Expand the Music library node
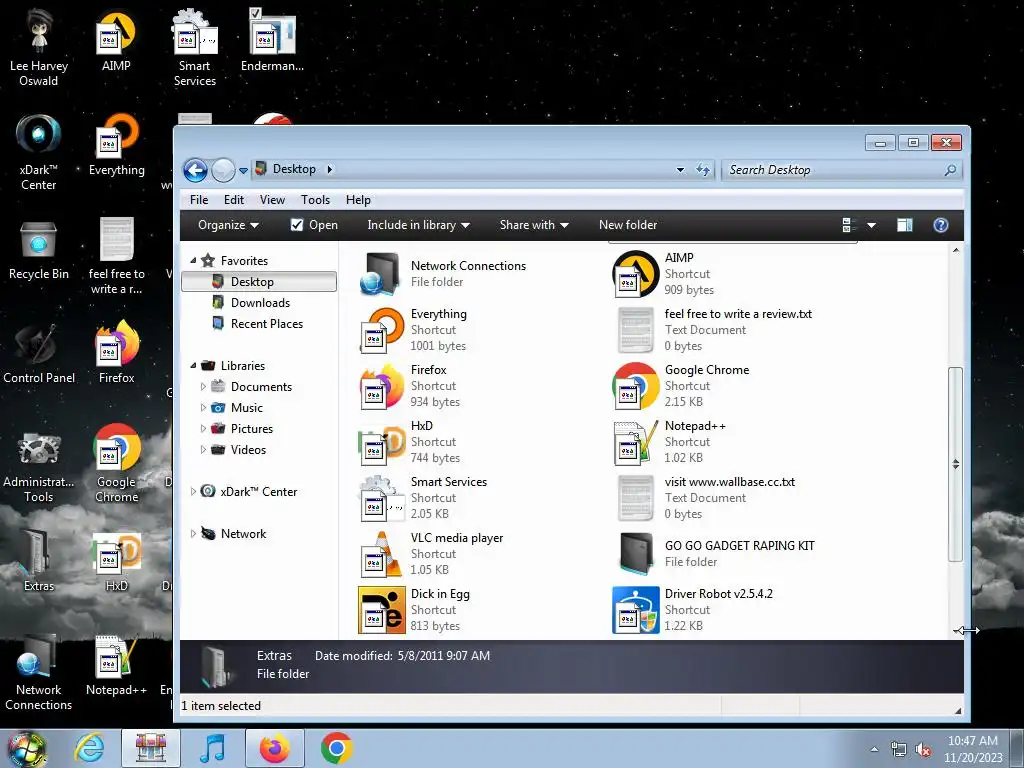 [203, 408]
